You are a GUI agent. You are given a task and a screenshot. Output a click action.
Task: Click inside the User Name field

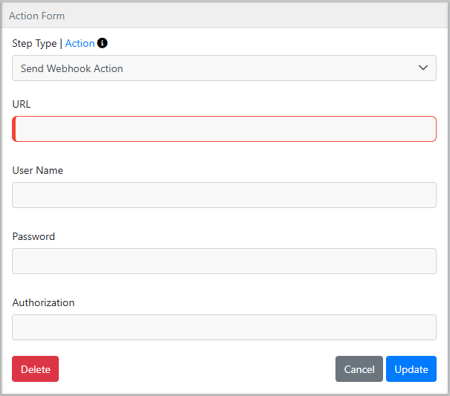(x=224, y=195)
